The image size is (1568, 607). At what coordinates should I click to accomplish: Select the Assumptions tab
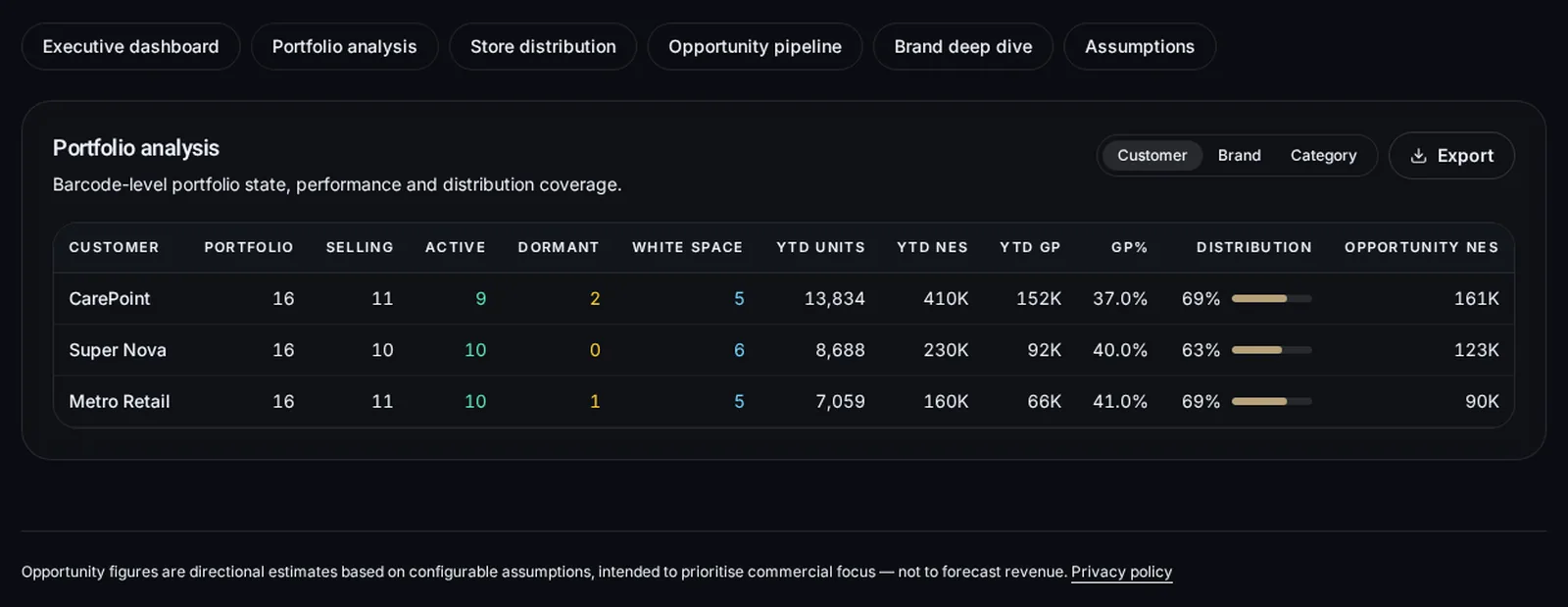pyautogui.click(x=1140, y=46)
